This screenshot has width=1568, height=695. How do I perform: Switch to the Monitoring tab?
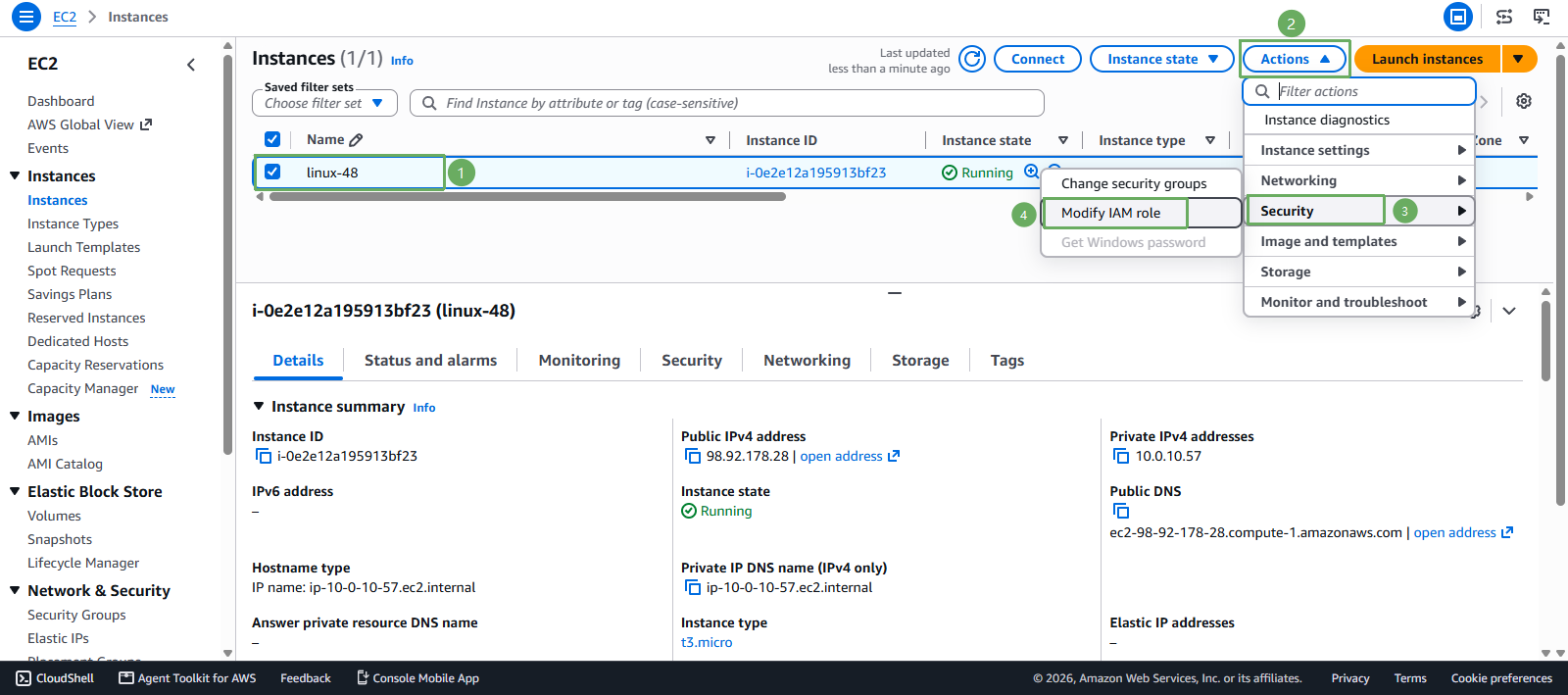[x=579, y=361]
